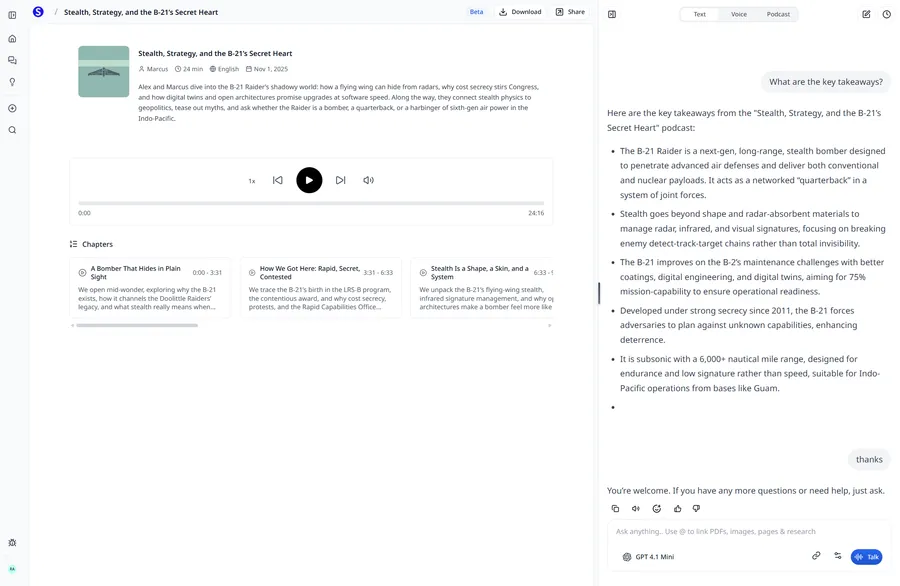Share the B-21 podcast page
The image size is (900, 586).
tap(570, 11)
